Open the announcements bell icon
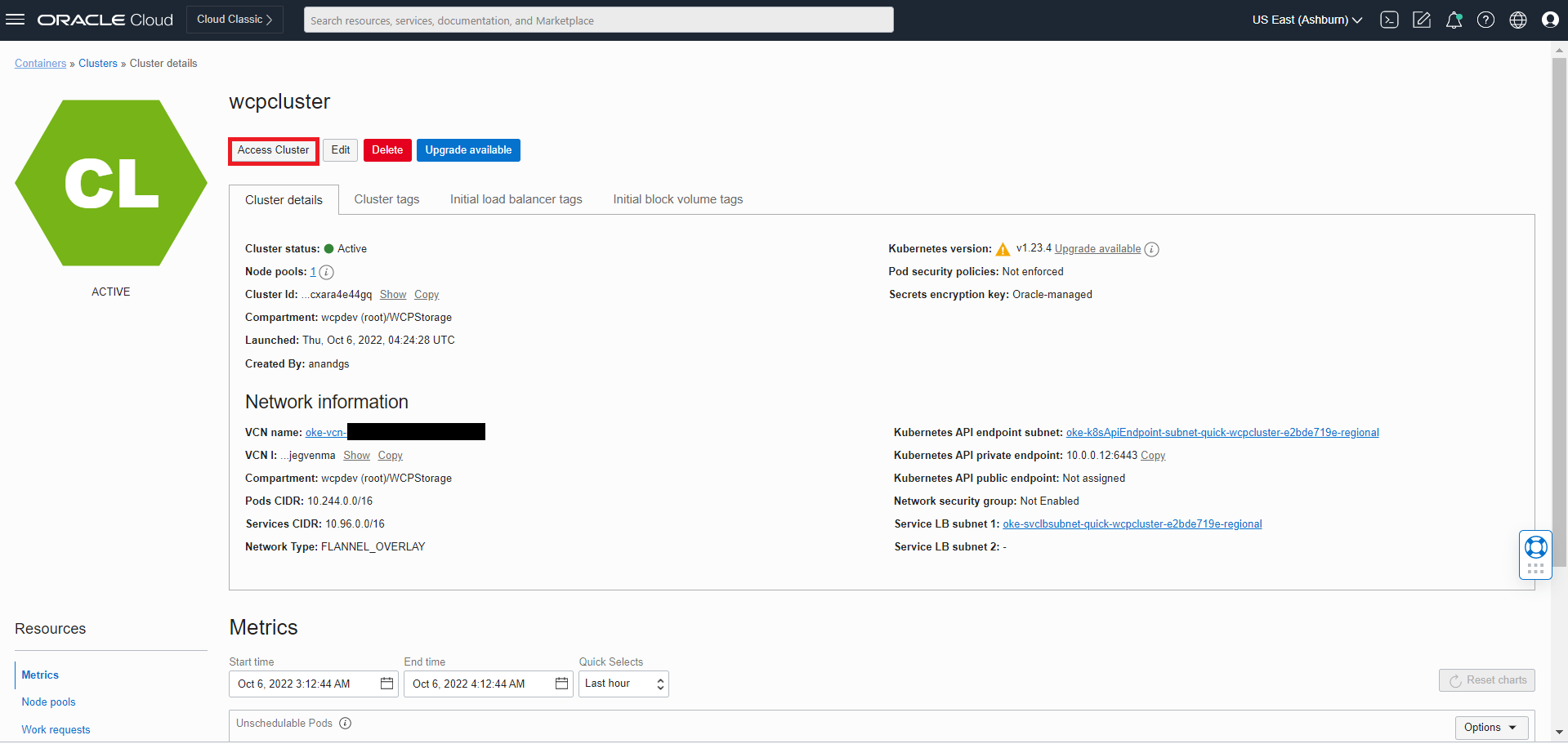 (1454, 20)
